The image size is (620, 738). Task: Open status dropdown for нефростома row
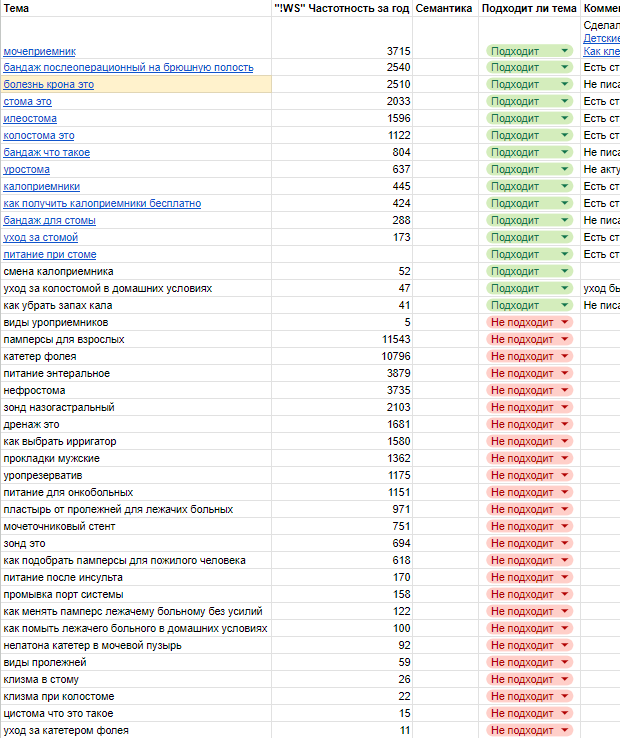564,390
